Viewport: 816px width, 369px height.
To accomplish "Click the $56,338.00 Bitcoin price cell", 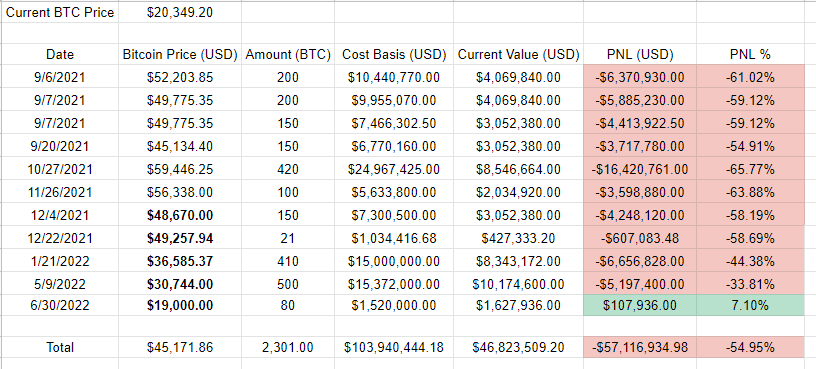I will pyautogui.click(x=180, y=192).
